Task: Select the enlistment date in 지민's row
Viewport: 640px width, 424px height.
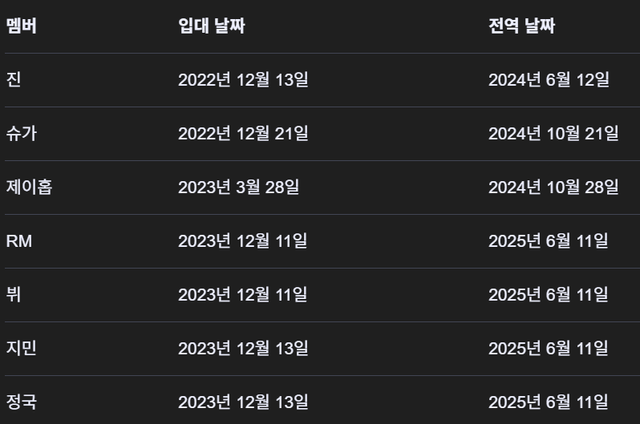Action: click(243, 348)
